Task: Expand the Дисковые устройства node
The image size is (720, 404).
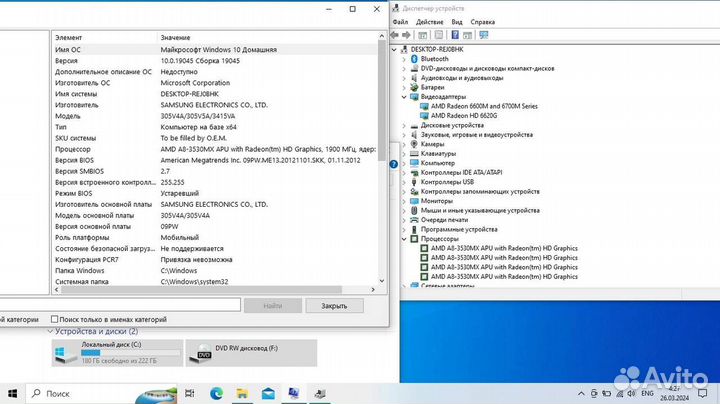Action: point(404,125)
